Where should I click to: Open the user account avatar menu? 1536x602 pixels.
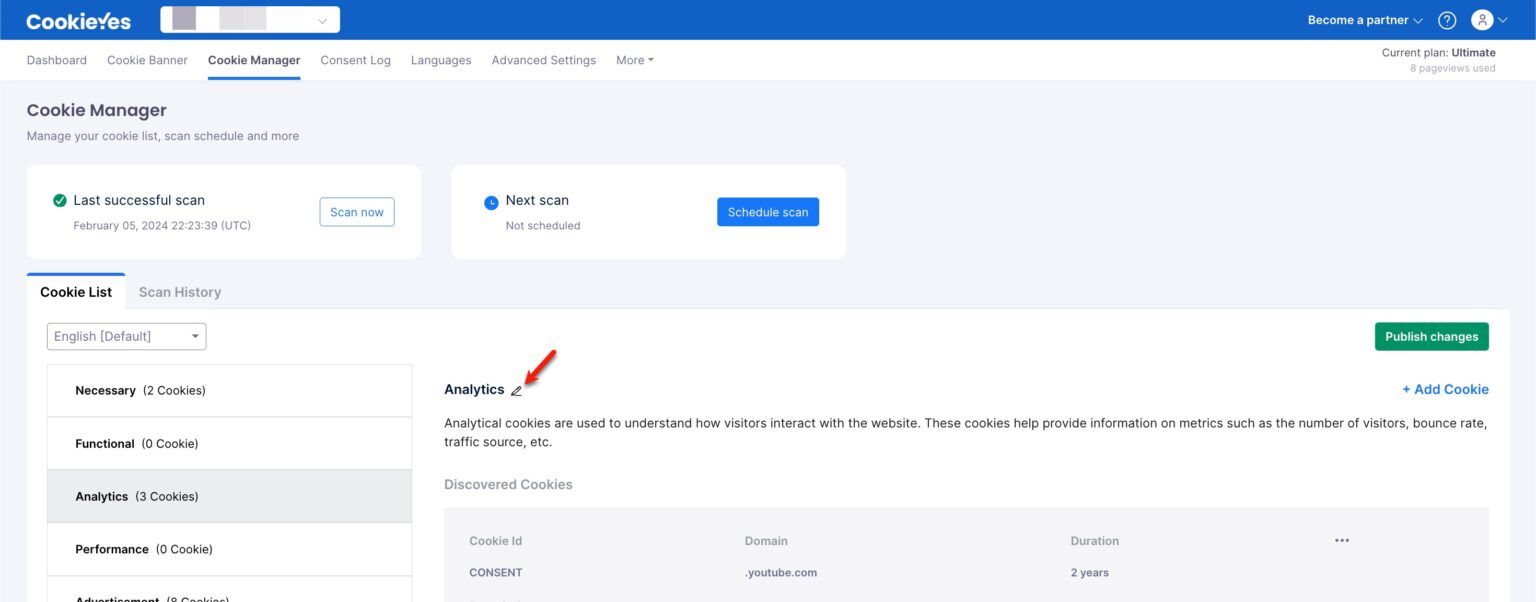[x=1488, y=20]
